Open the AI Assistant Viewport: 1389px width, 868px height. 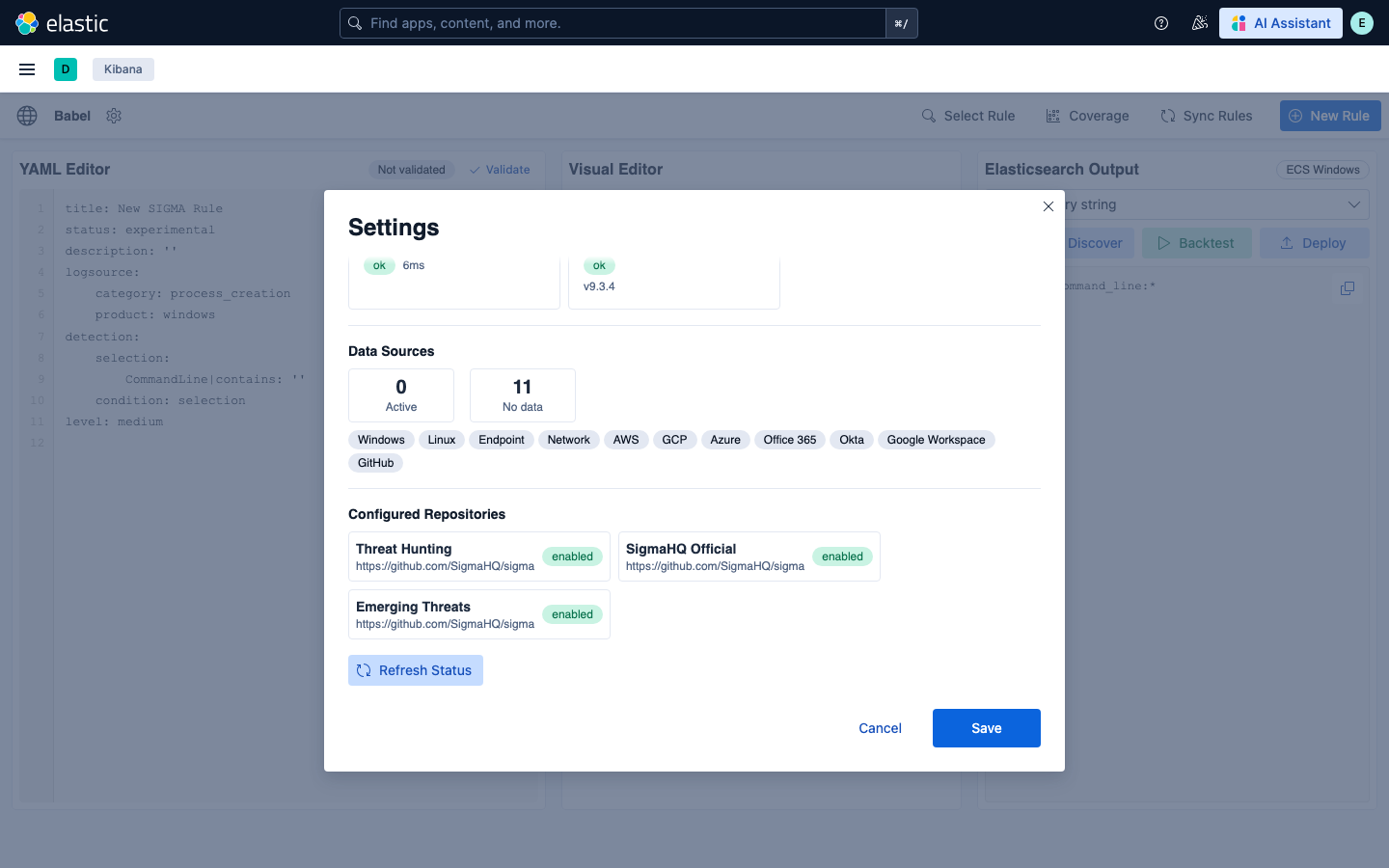point(1281,23)
